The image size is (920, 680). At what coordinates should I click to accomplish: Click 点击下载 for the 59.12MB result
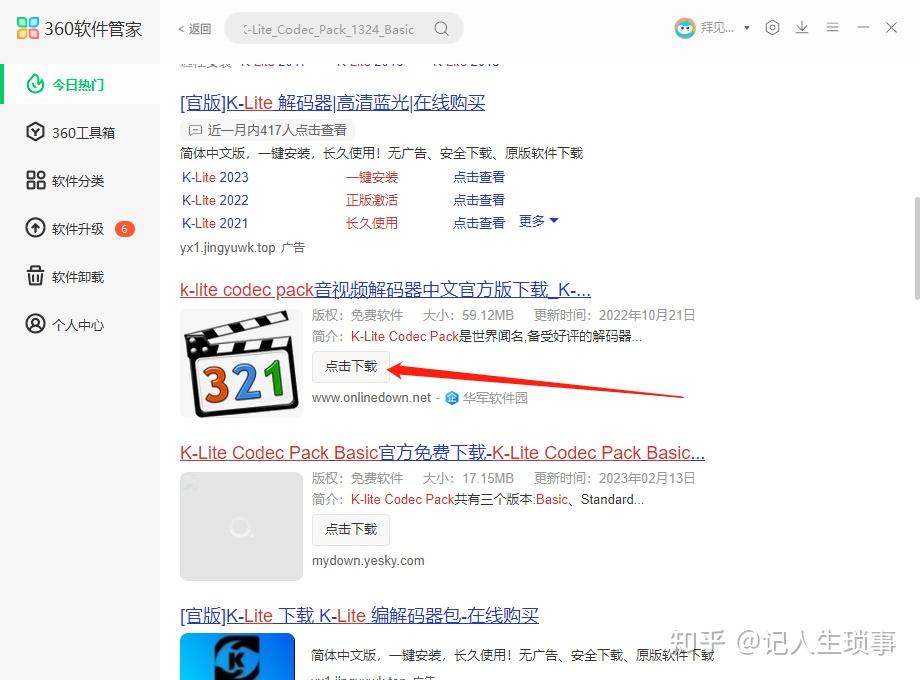tap(351, 366)
